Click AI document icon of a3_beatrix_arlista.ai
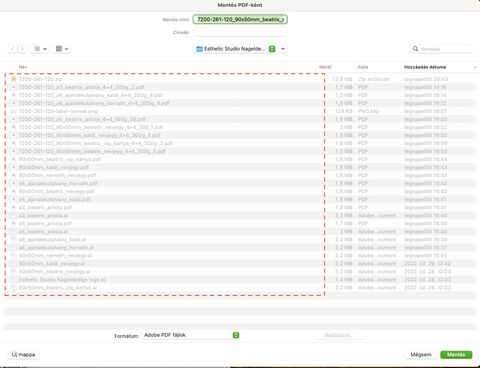480x368 pixels. coord(13,215)
